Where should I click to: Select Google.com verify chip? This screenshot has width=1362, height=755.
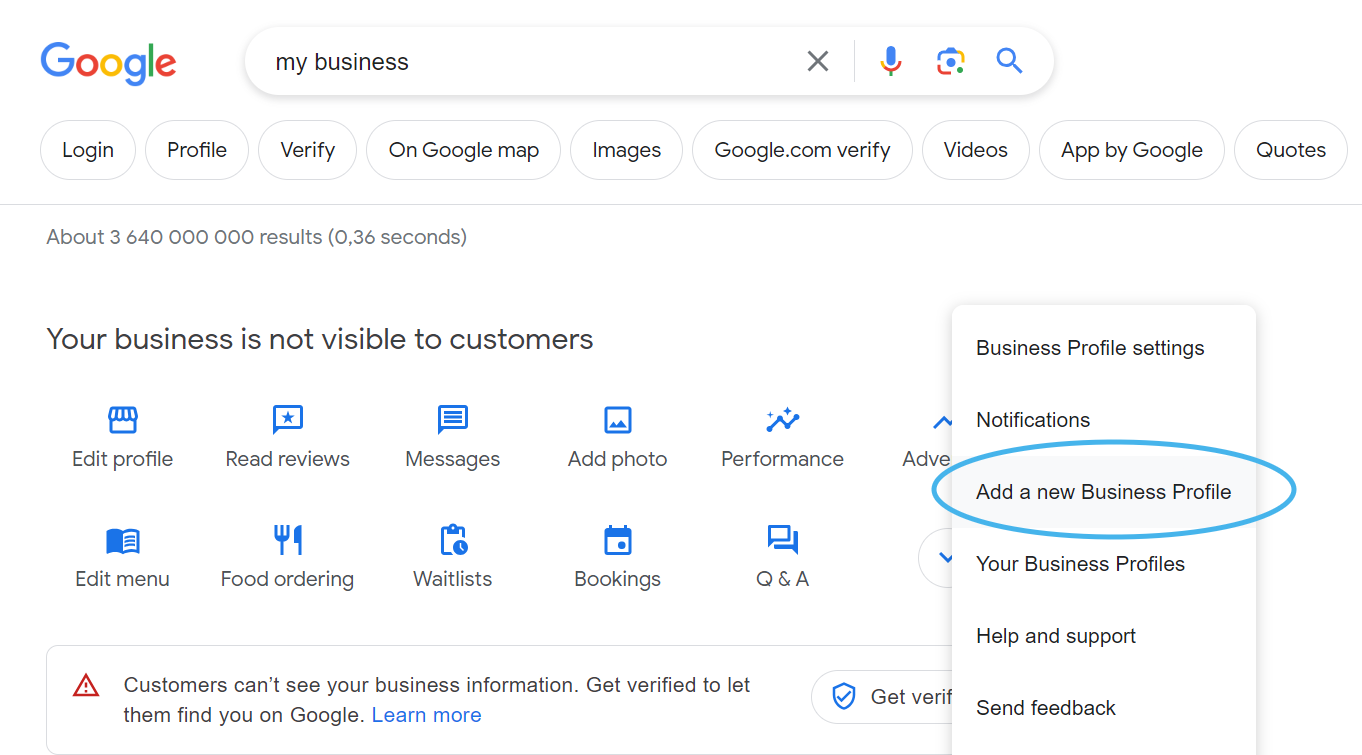pyautogui.click(x=802, y=150)
